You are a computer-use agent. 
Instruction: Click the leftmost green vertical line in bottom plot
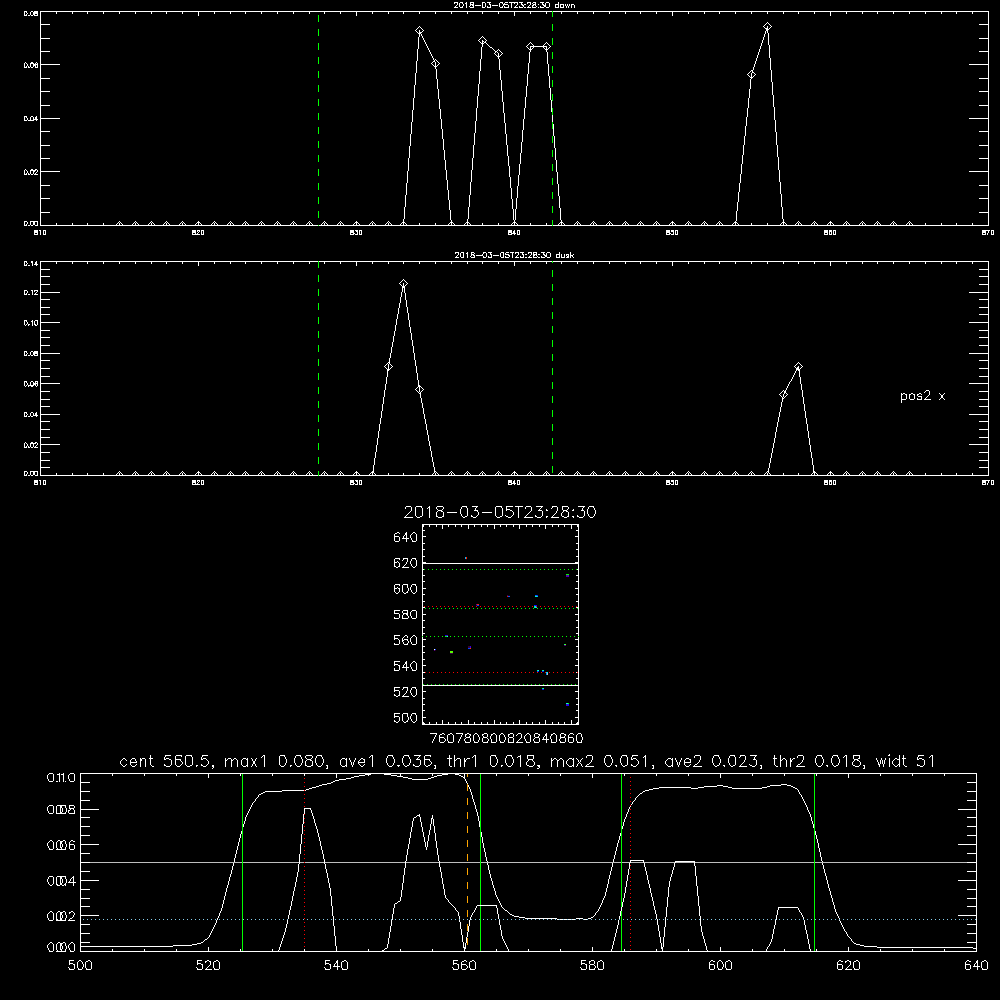[x=242, y=862]
